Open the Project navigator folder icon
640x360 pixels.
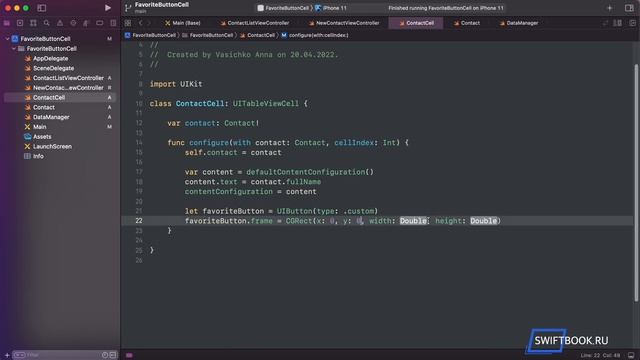[x=7, y=23]
